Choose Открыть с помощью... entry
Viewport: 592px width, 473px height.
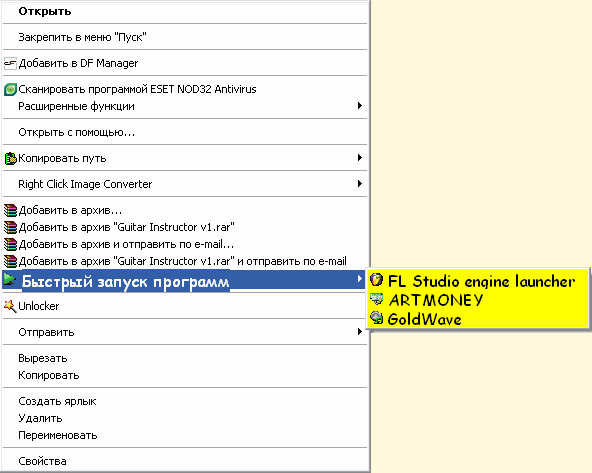pos(185,132)
